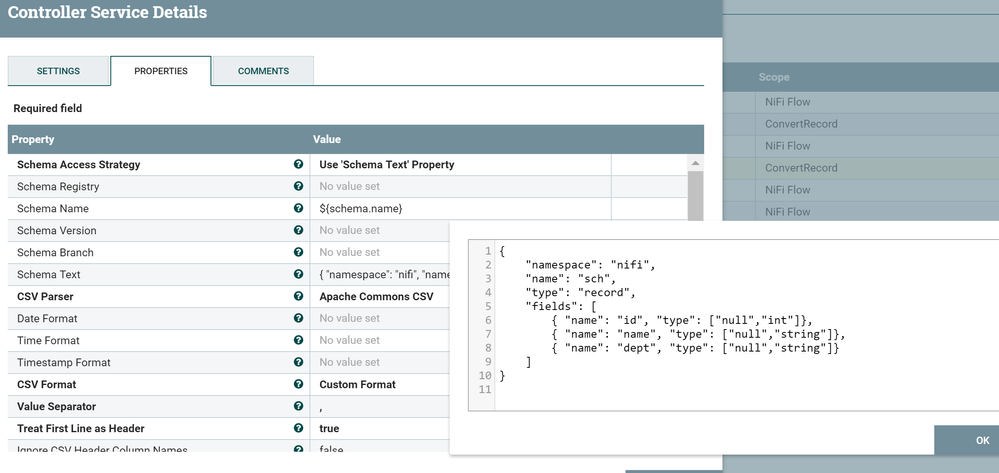This screenshot has width=999, height=473.
Task: Click help icon beside Schema Name
Action: click(x=298, y=209)
